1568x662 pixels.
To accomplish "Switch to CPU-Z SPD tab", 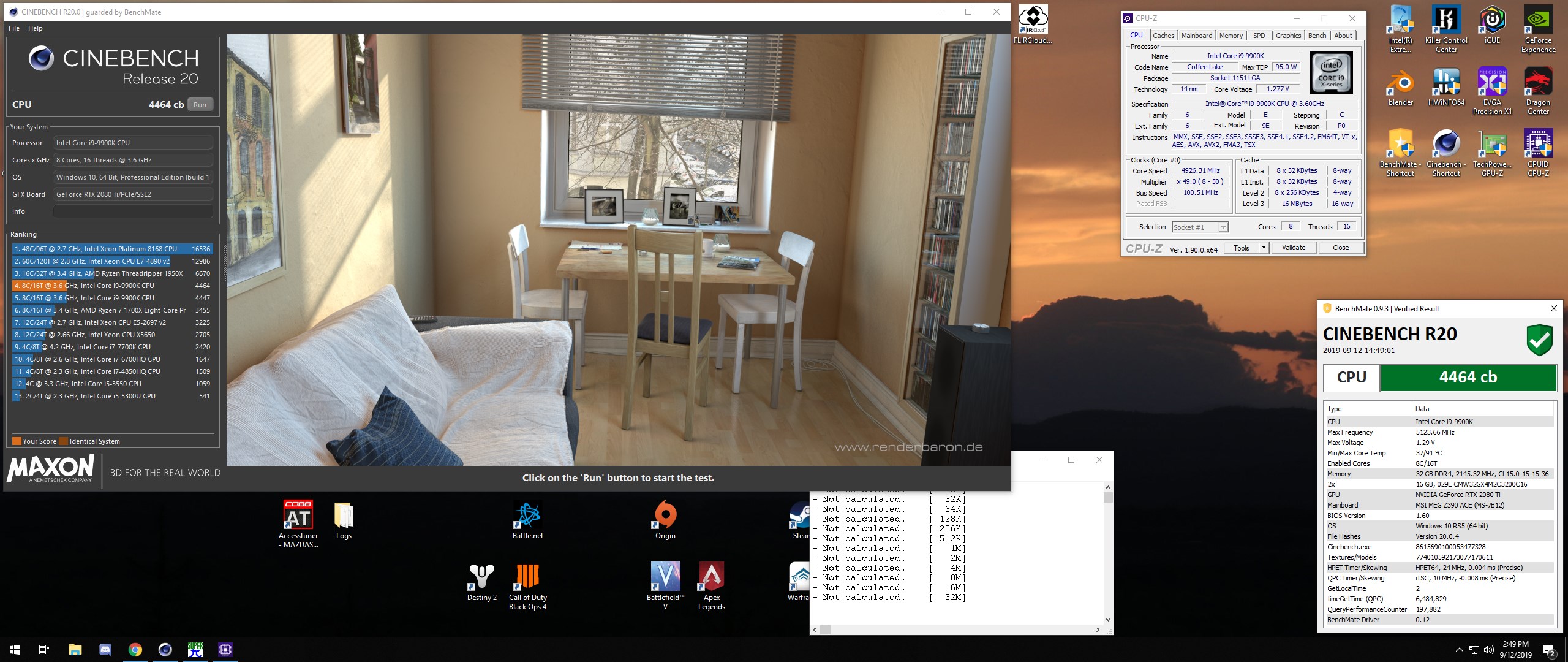I will [1259, 36].
